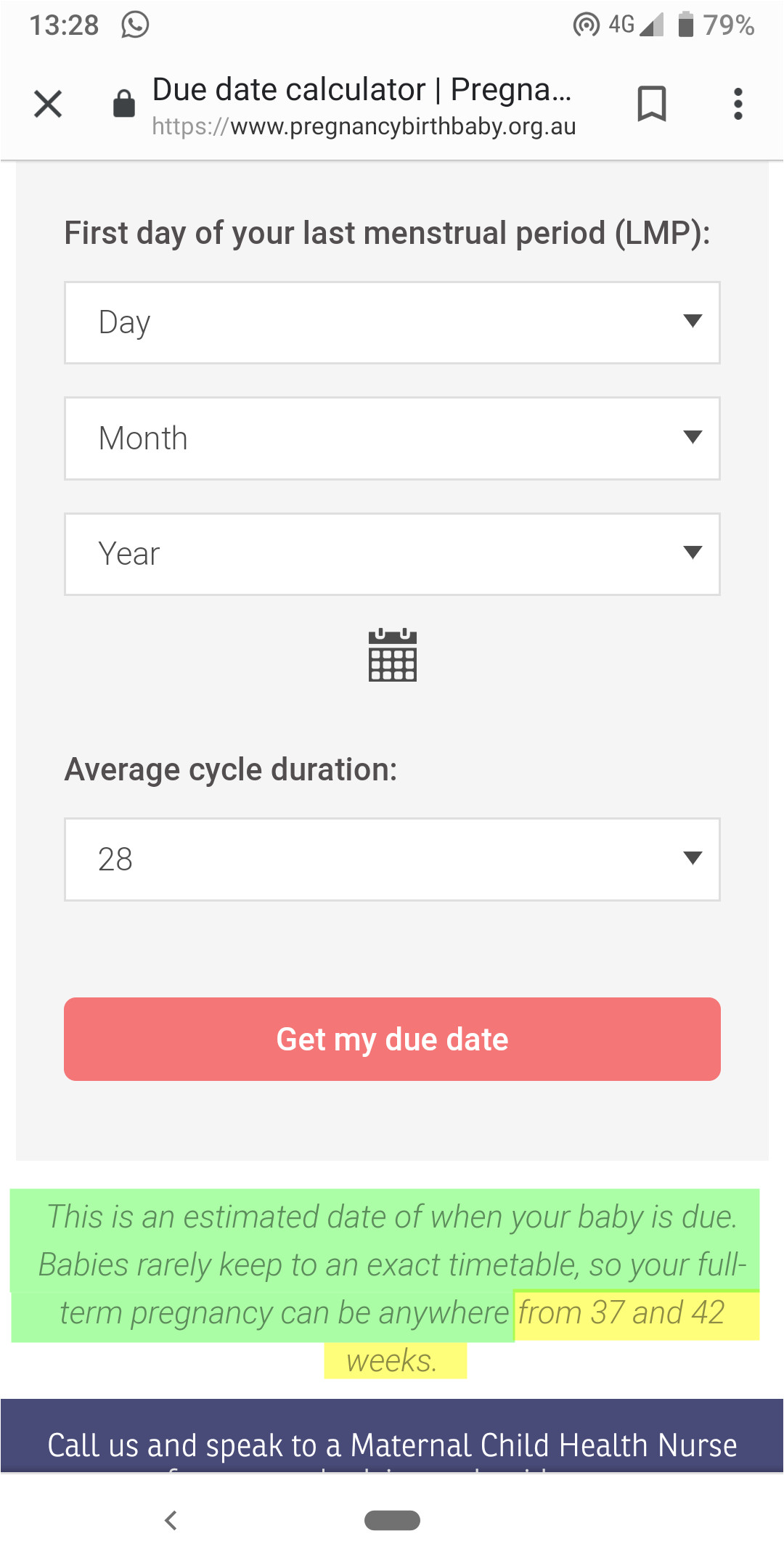Screen dimensions: 784x1568
Task: Tap the hotspot status icon
Action: pyautogui.click(x=586, y=25)
